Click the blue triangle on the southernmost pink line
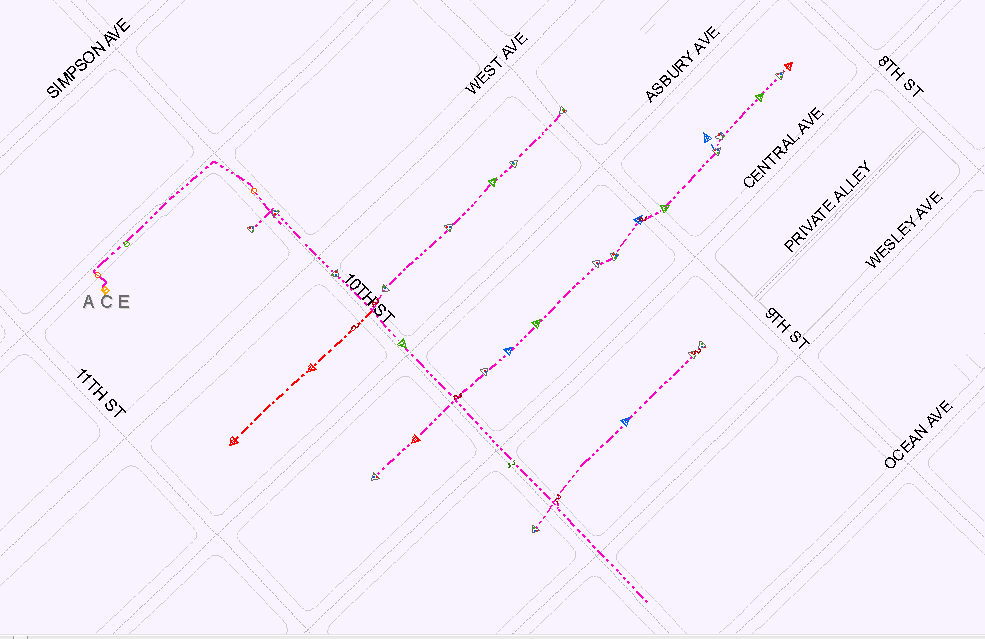 [x=625, y=422]
